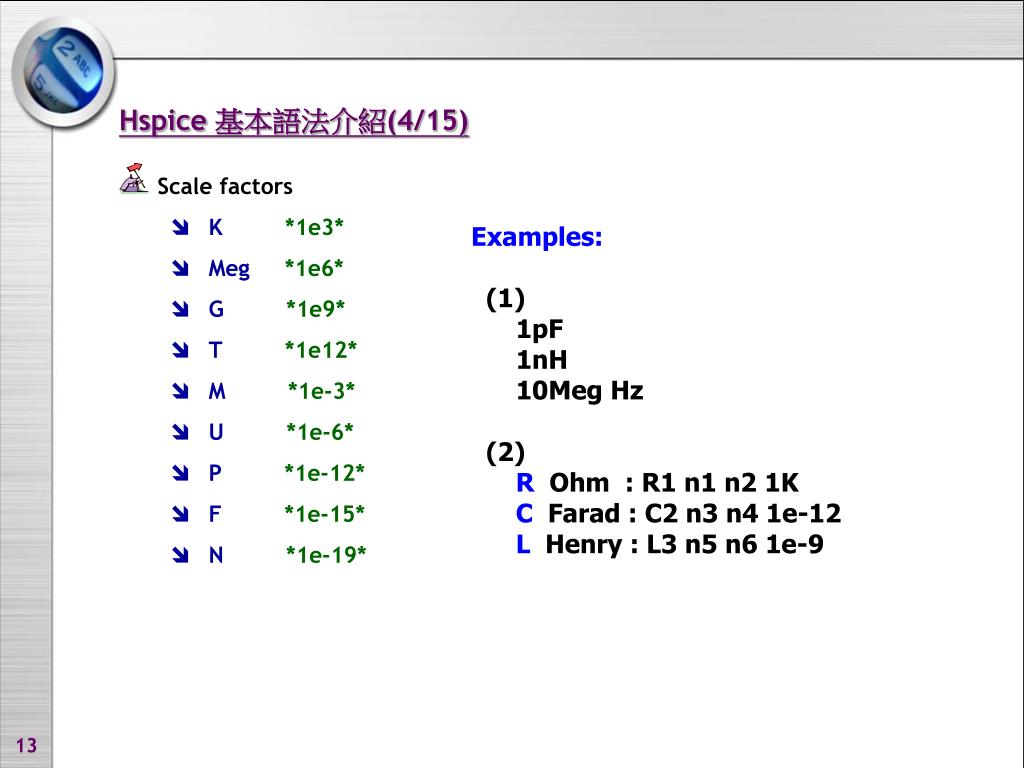Click the arrow bullet beside Meg
The image size is (1024, 768).
[180, 268]
